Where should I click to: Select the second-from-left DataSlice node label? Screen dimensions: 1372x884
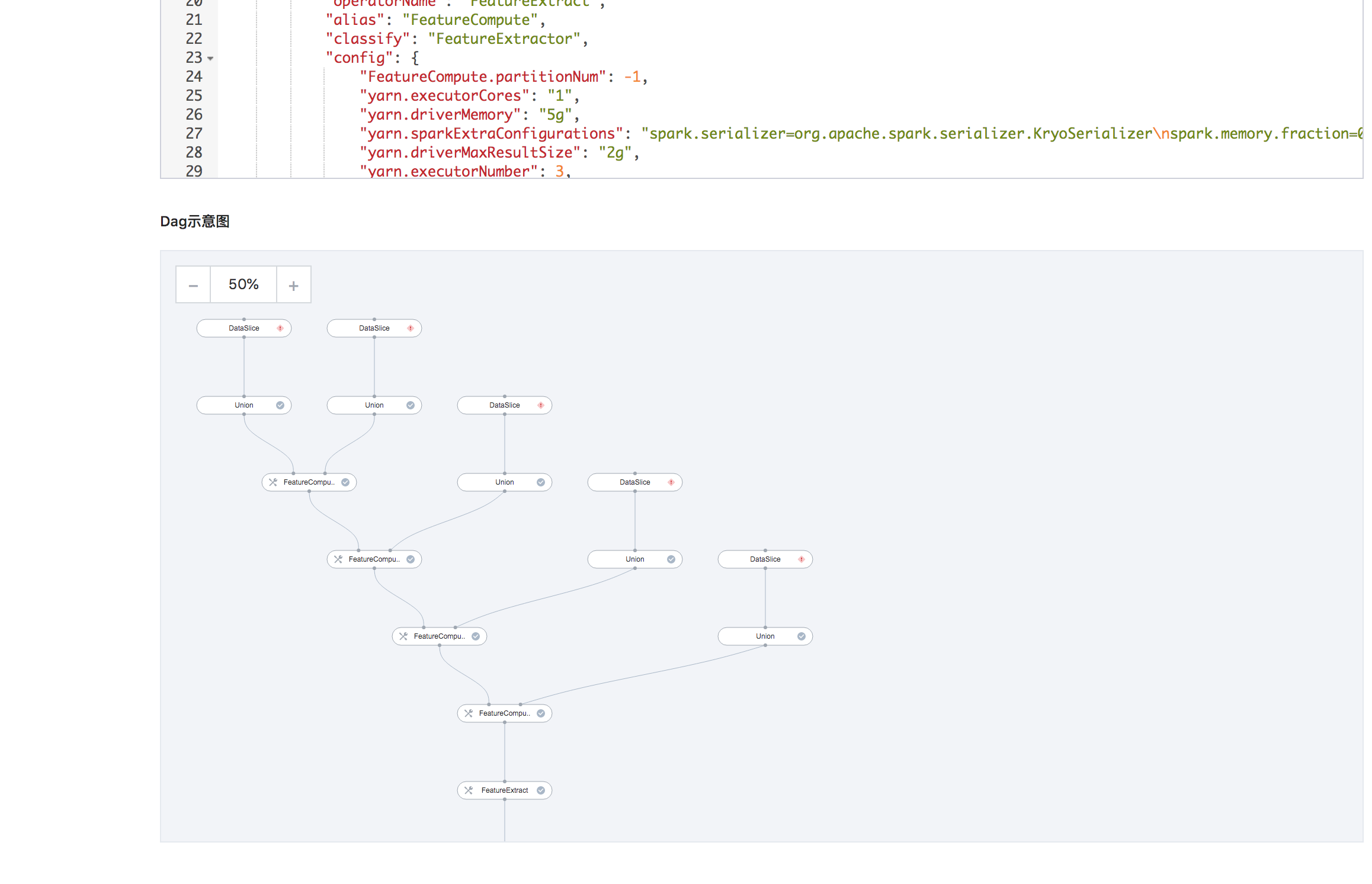[374, 328]
